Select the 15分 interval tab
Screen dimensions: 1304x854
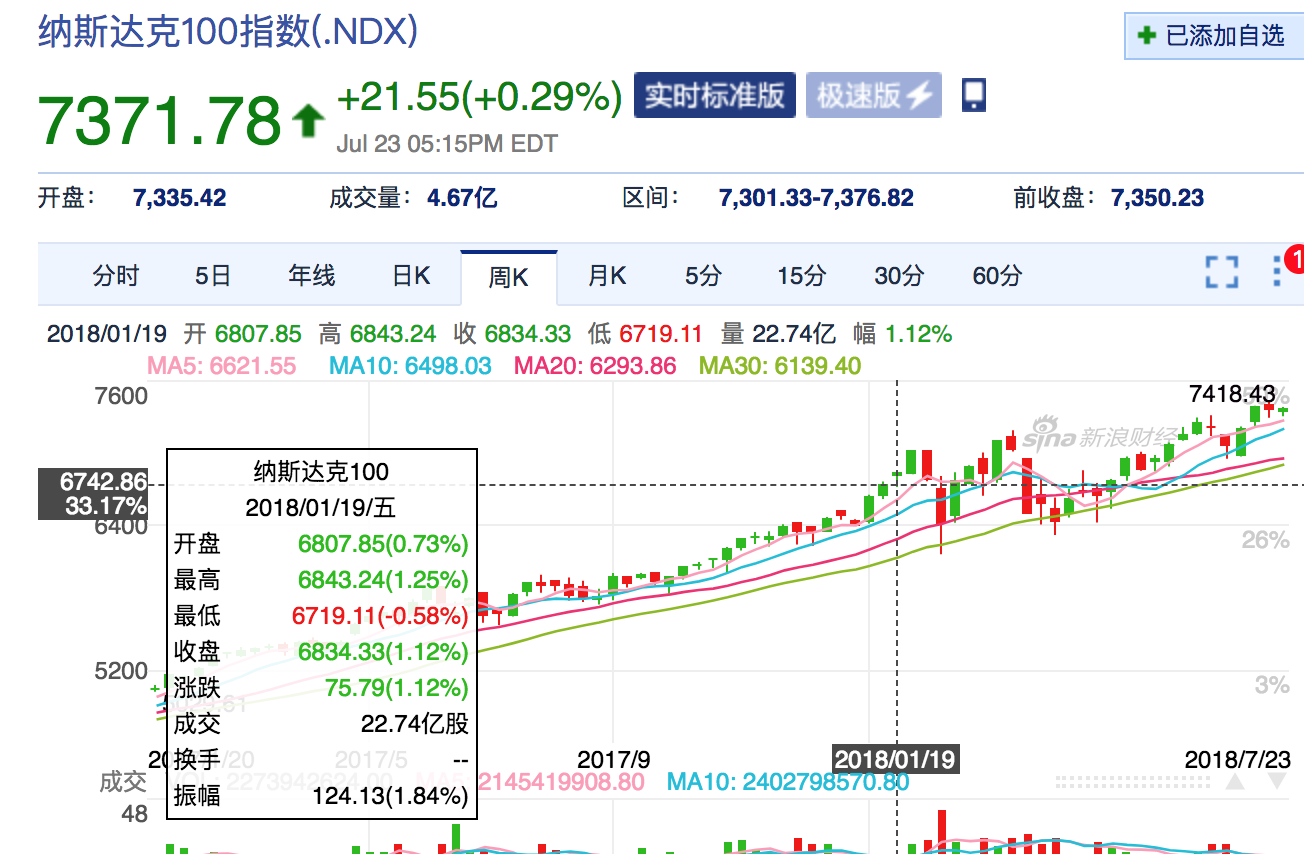[802, 276]
